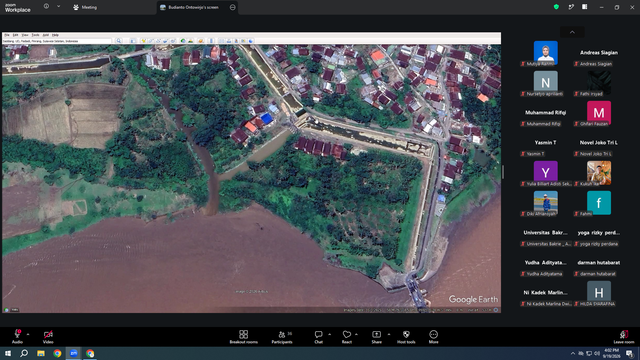Click the Muhammad Rifqi participant name
This screenshot has height=360, width=640.
[545, 113]
